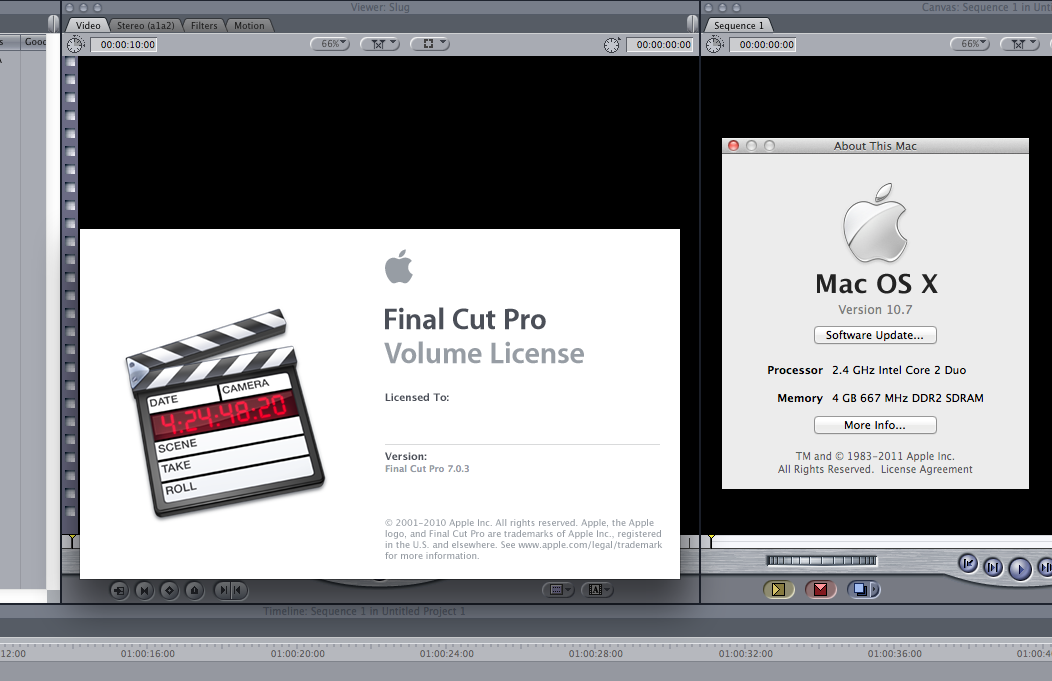Click the Apple logo on Final Cut splash
Viewport: 1052px width, 681px height.
coord(399,266)
